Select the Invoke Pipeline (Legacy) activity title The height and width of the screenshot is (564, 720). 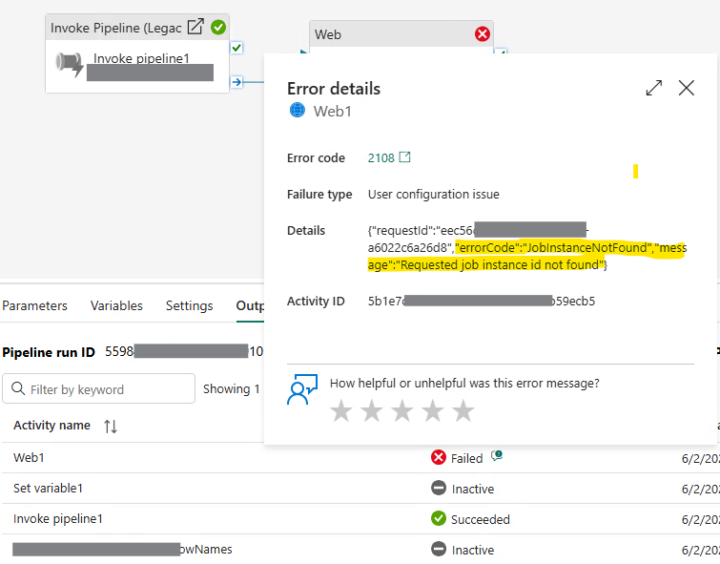116,28
